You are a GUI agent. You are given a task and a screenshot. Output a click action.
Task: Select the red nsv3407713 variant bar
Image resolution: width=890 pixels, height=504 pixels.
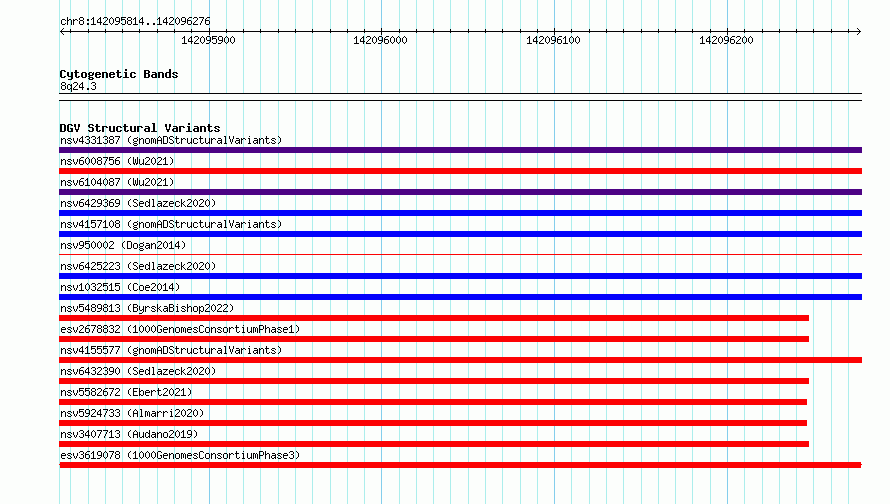click(x=434, y=444)
